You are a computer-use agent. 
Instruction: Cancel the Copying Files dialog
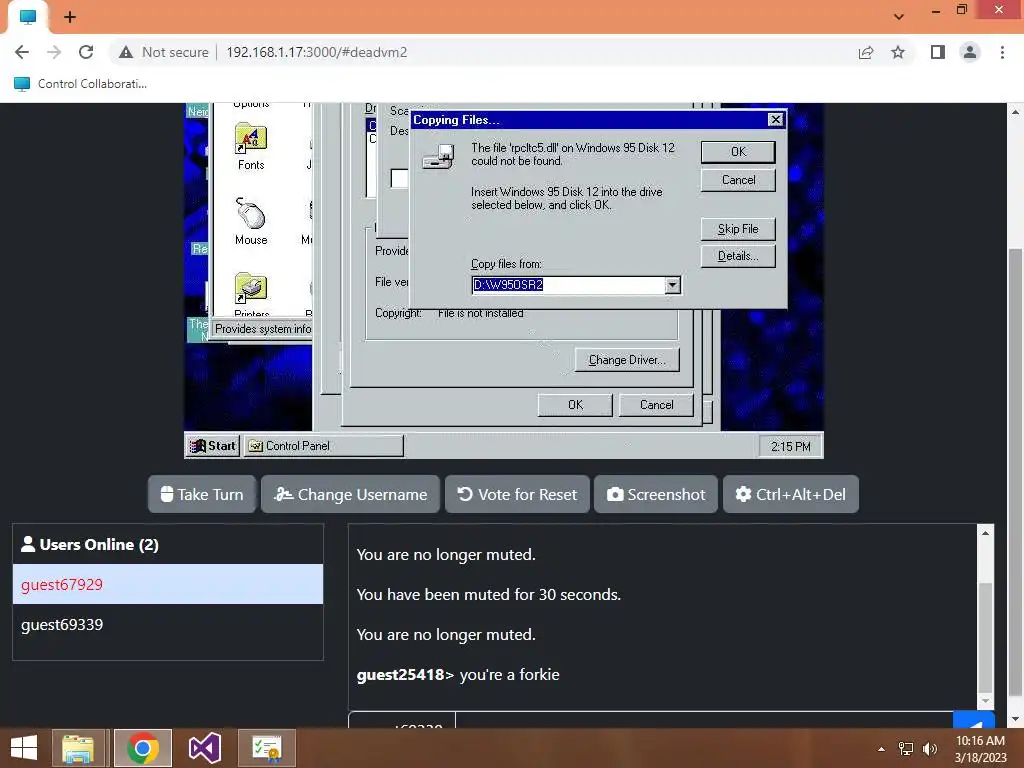point(738,180)
